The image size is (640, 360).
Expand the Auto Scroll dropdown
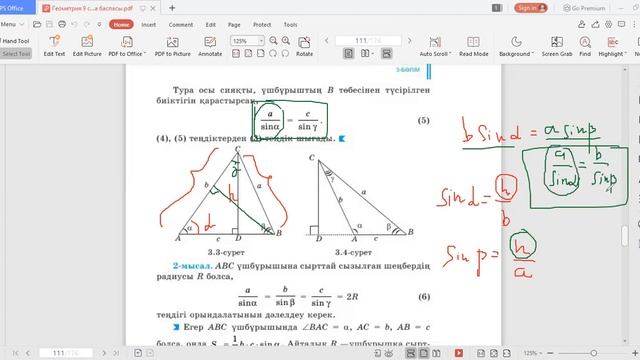[450, 54]
